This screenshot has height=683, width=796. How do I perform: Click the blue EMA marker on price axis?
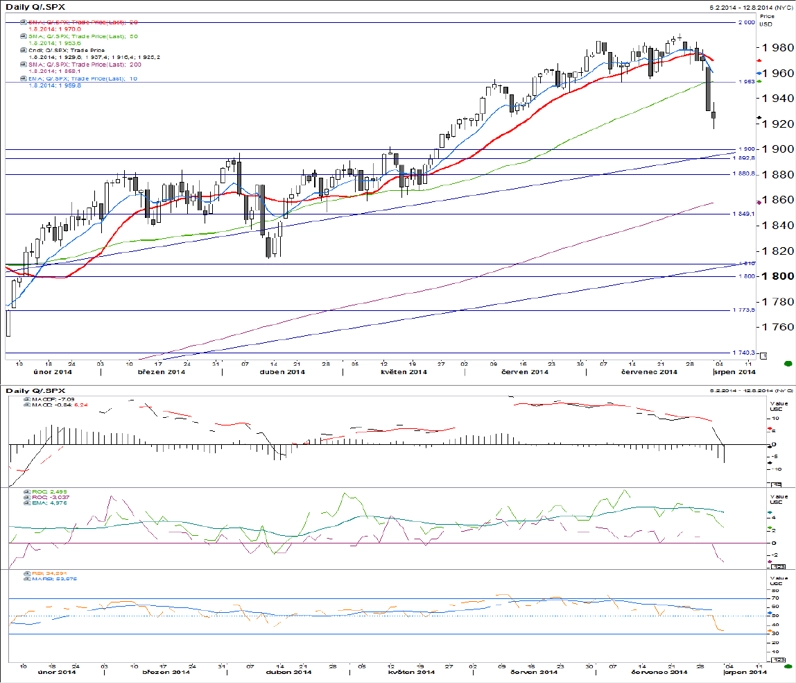pos(759,74)
